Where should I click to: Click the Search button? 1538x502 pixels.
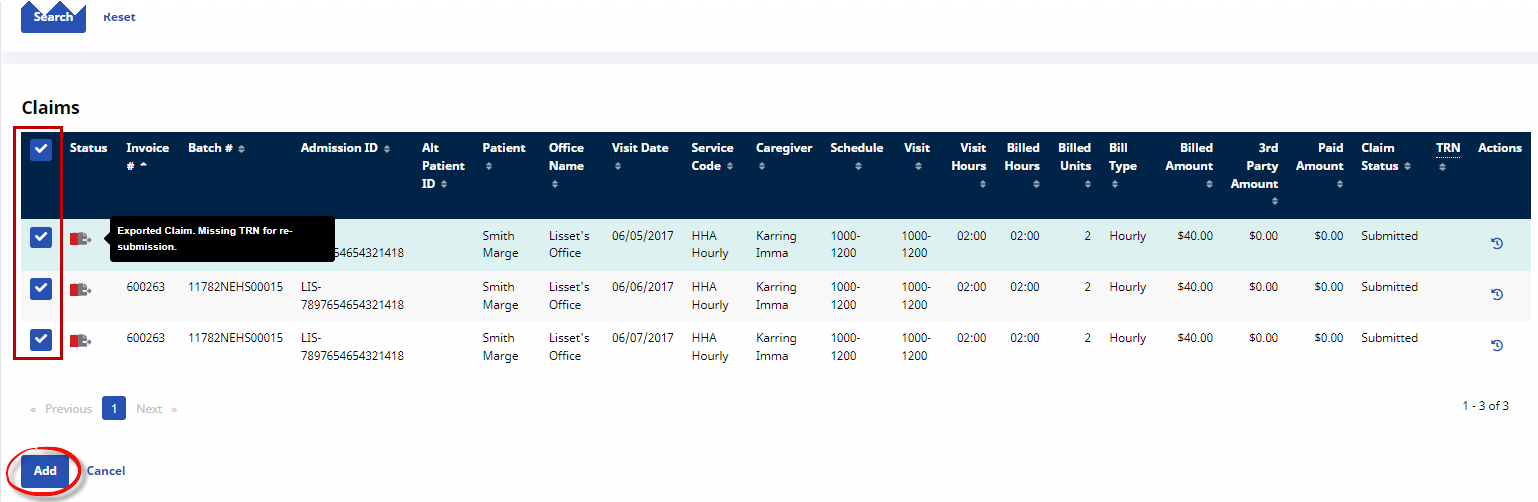[53, 17]
